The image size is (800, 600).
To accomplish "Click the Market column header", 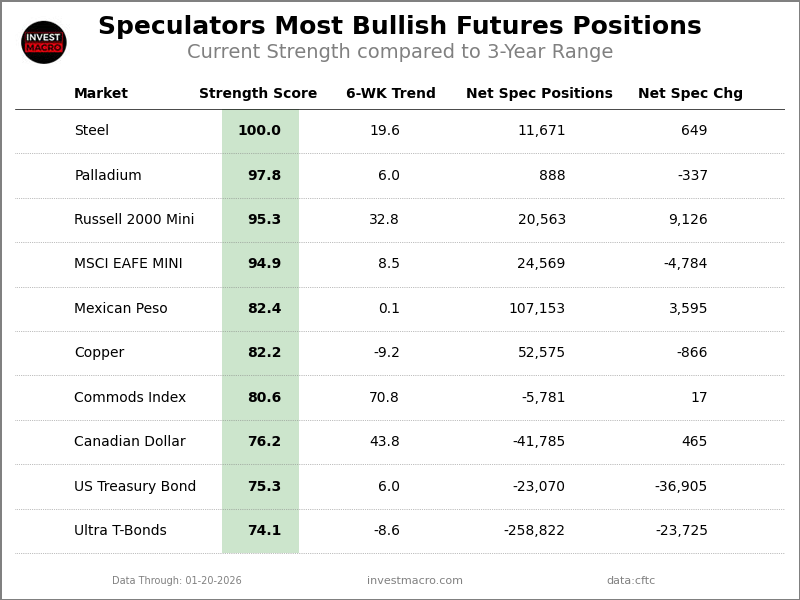I will click(101, 94).
